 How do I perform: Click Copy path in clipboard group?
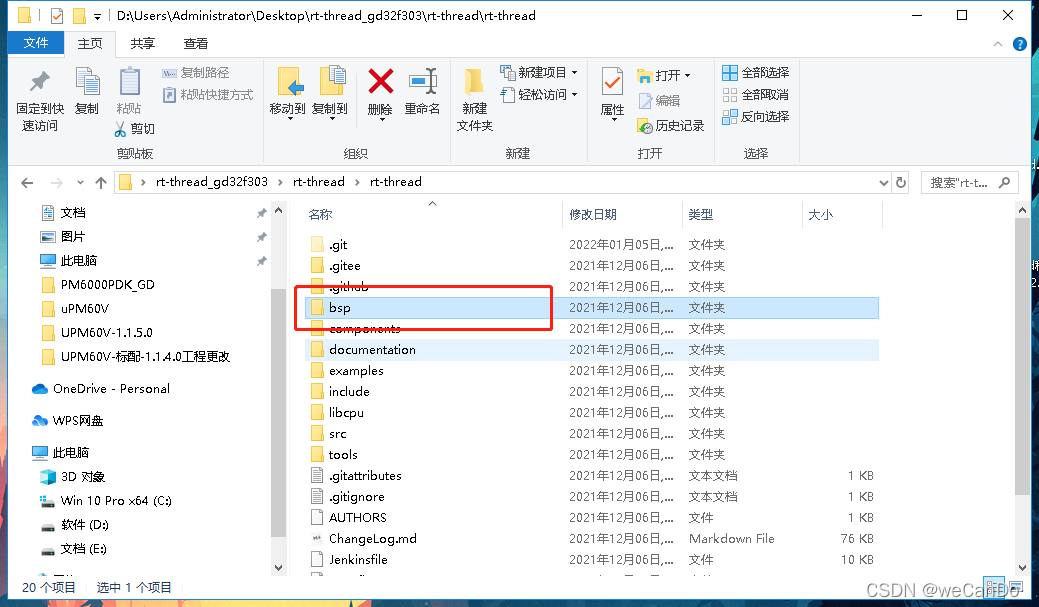tap(195, 73)
